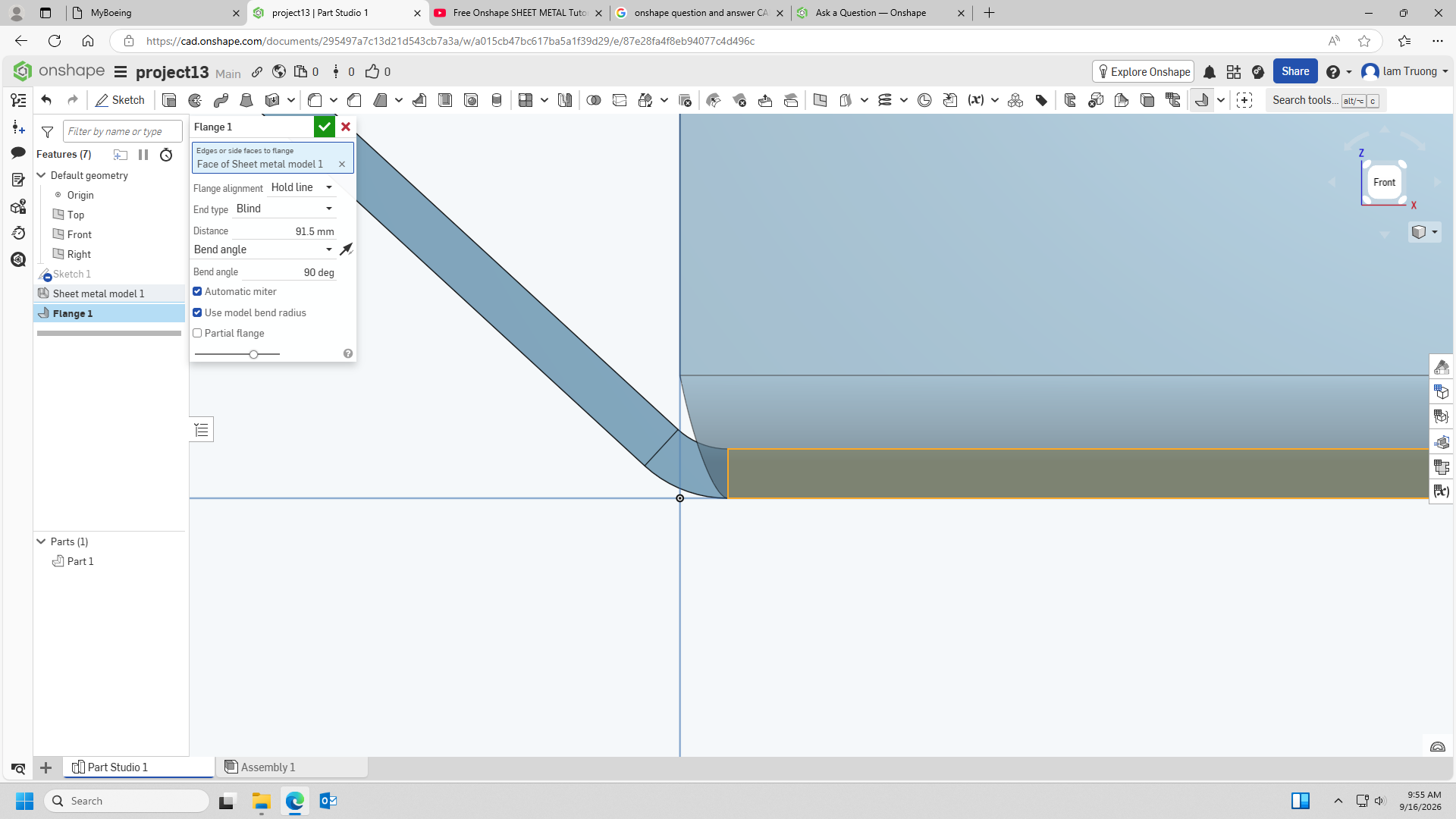Screen dimensions: 1456x819
Task: Collapse Default geometry tree group
Action: 42,175
